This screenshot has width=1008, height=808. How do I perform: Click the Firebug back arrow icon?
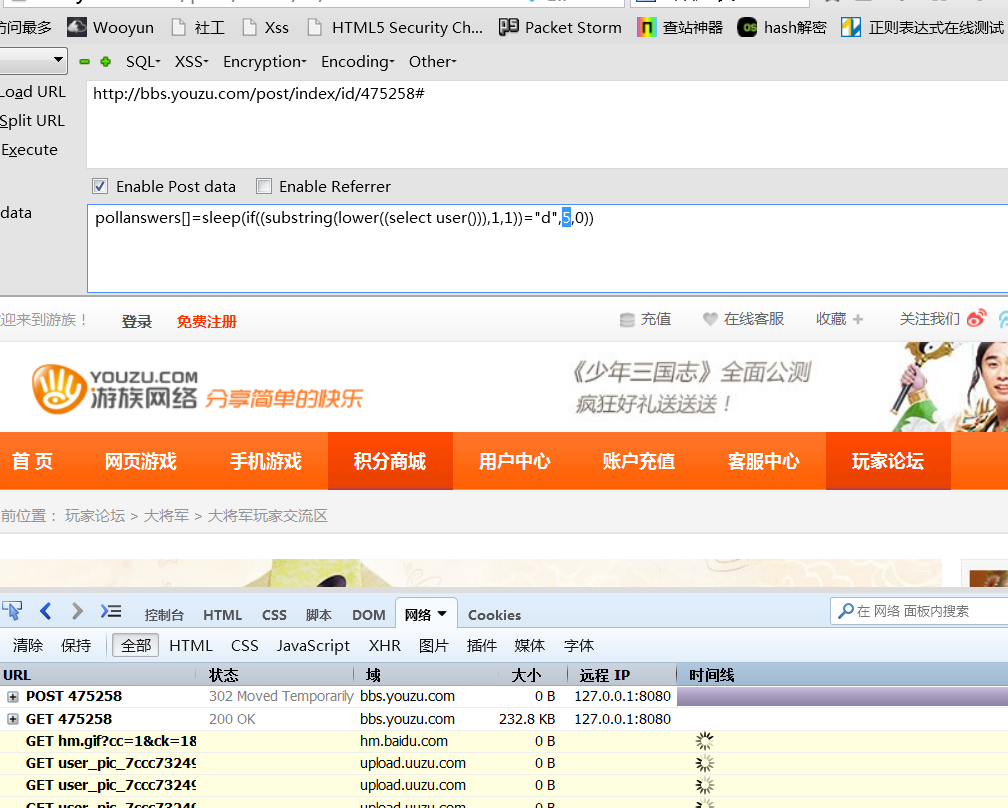pyautogui.click(x=45, y=611)
